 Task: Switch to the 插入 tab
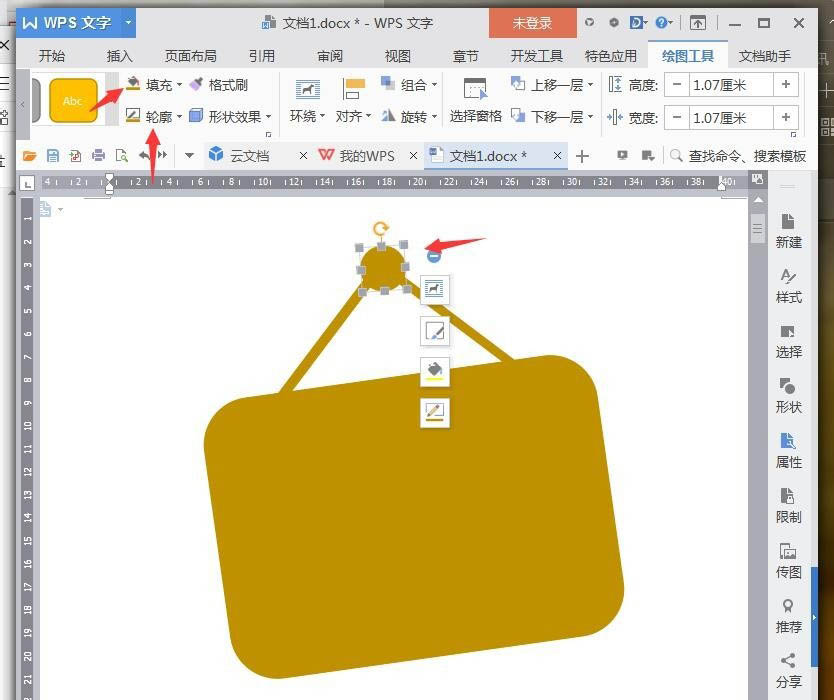click(x=120, y=56)
